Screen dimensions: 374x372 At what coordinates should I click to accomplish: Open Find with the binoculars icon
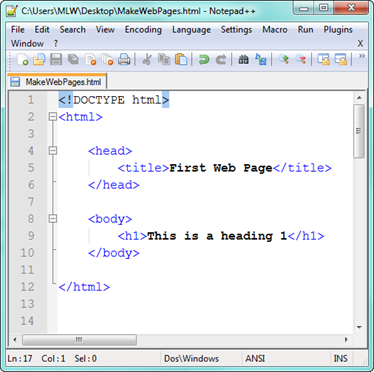[243, 60]
